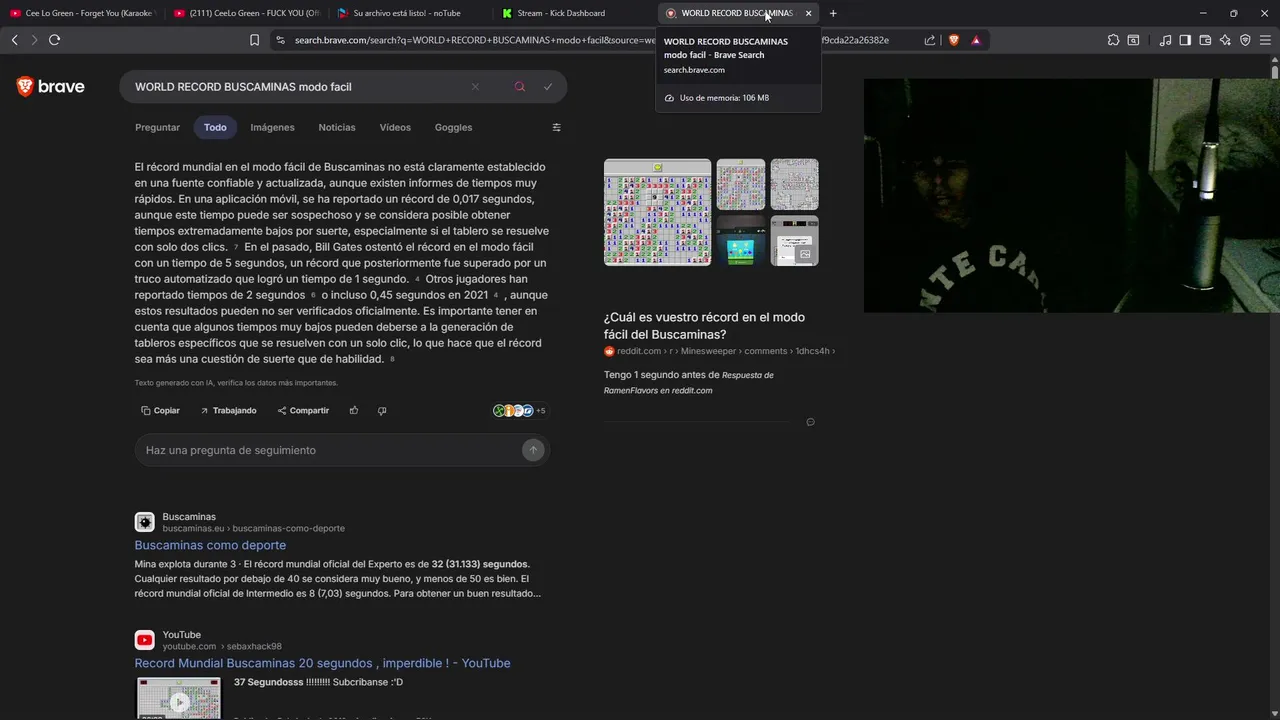
Task: Open the tab search icon in the toolbar
Action: 1133,40
